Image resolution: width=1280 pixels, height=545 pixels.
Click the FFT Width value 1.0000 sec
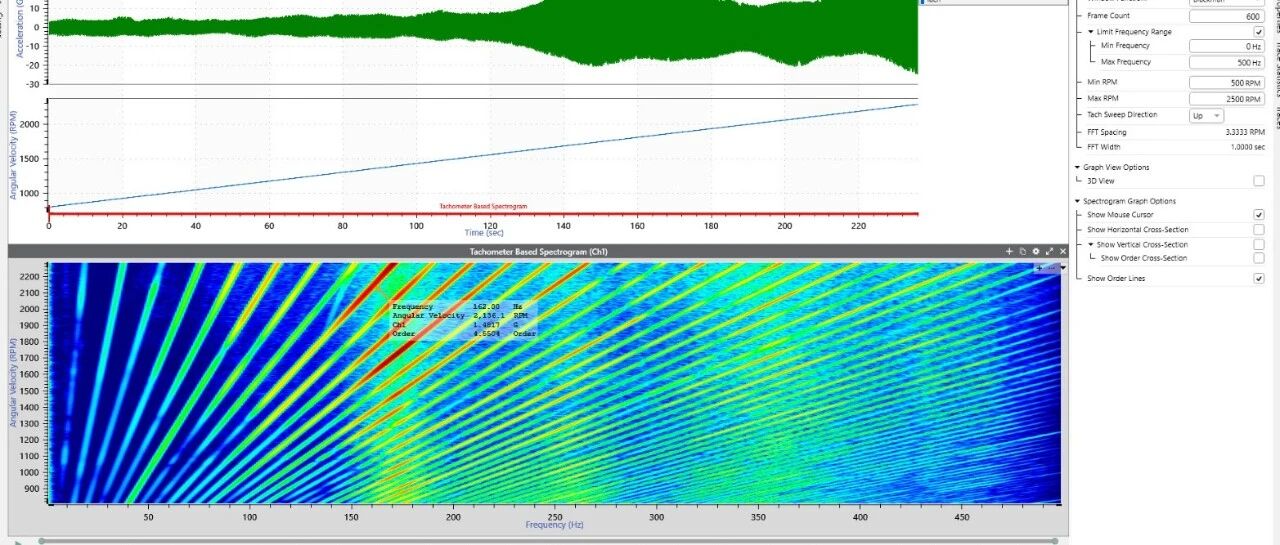pos(1248,147)
